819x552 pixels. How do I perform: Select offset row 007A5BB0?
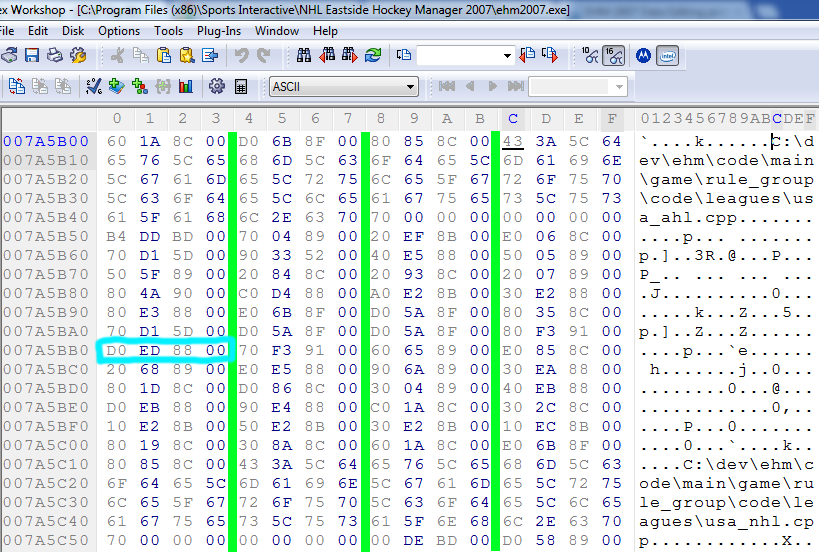46,350
